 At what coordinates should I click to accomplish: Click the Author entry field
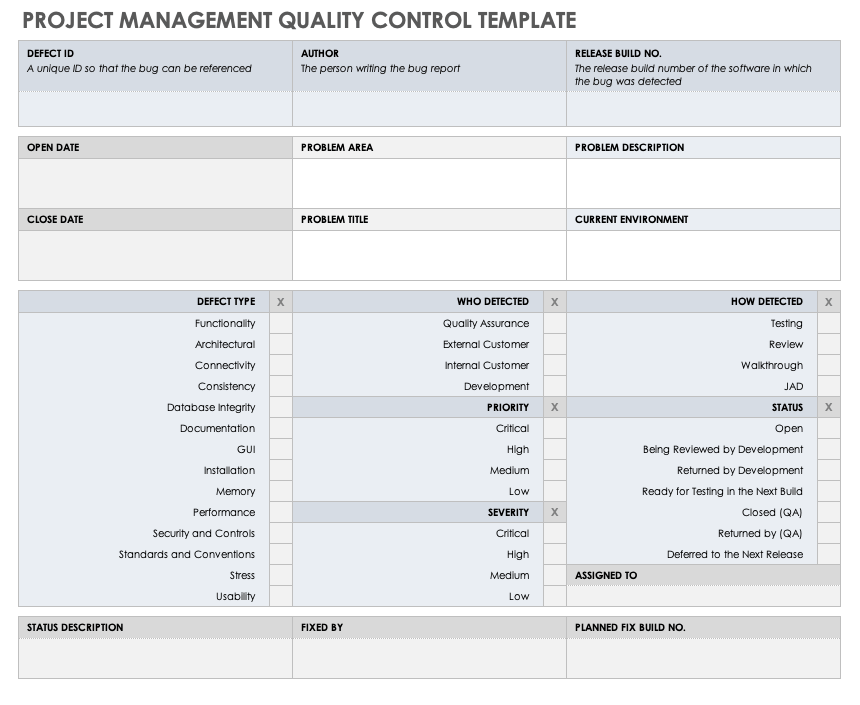point(429,108)
